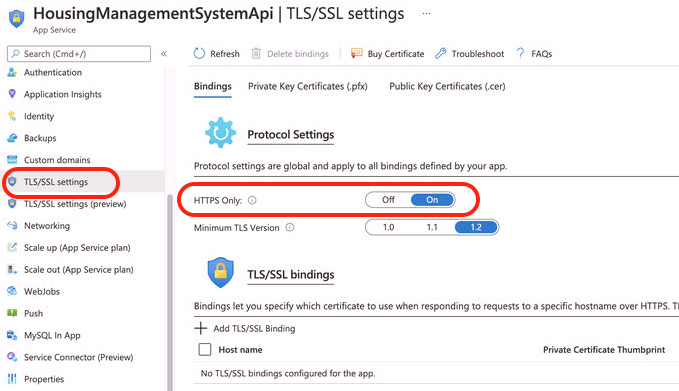
Task: Click the HTTPS Only info icon
Action: [x=252, y=200]
